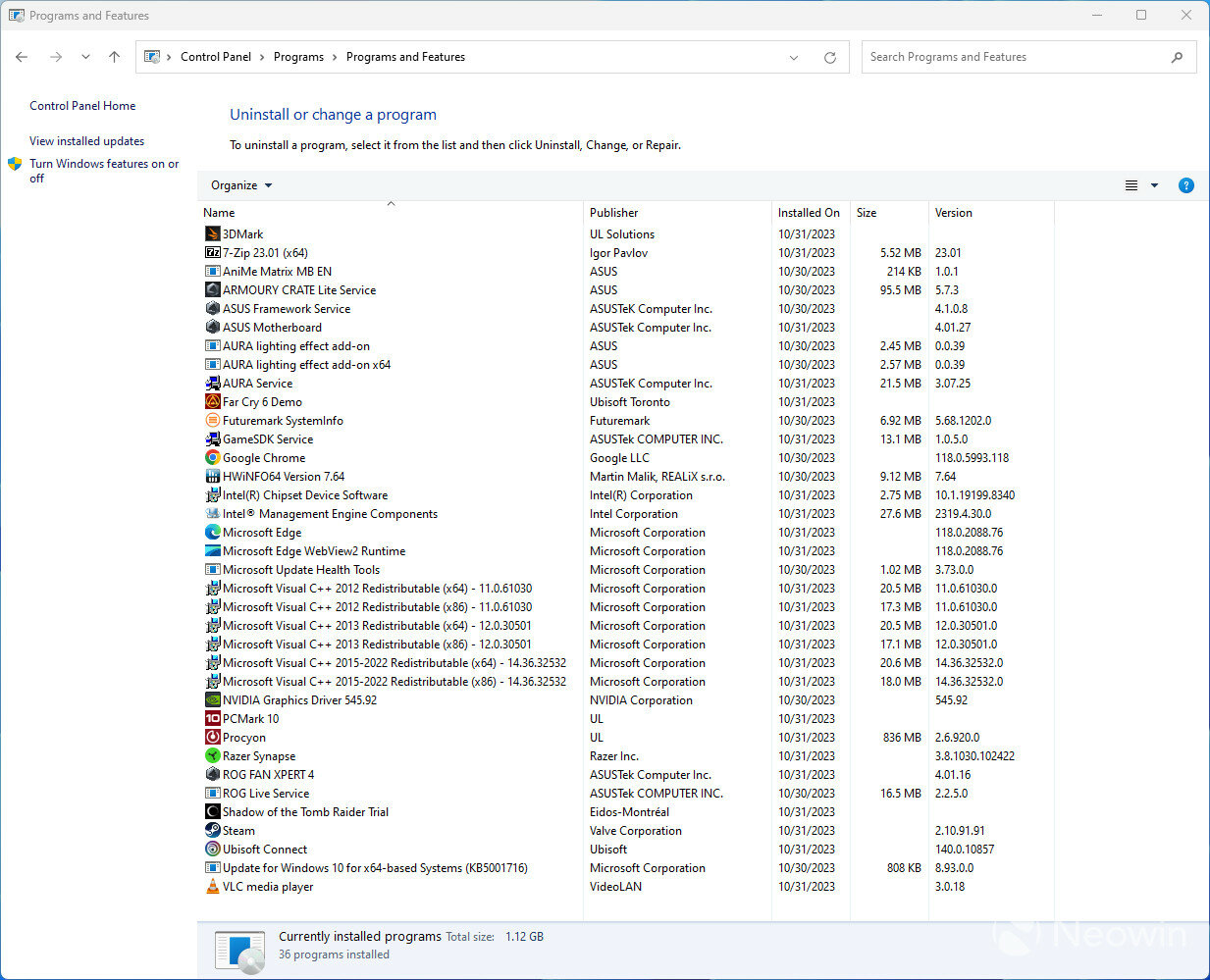
Task: Select the ARMOURY CRATE Lite Service icon
Action: [212, 289]
